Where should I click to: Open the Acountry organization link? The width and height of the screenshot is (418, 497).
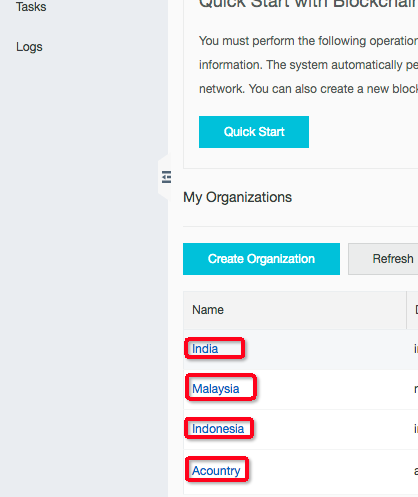pyautogui.click(x=216, y=471)
